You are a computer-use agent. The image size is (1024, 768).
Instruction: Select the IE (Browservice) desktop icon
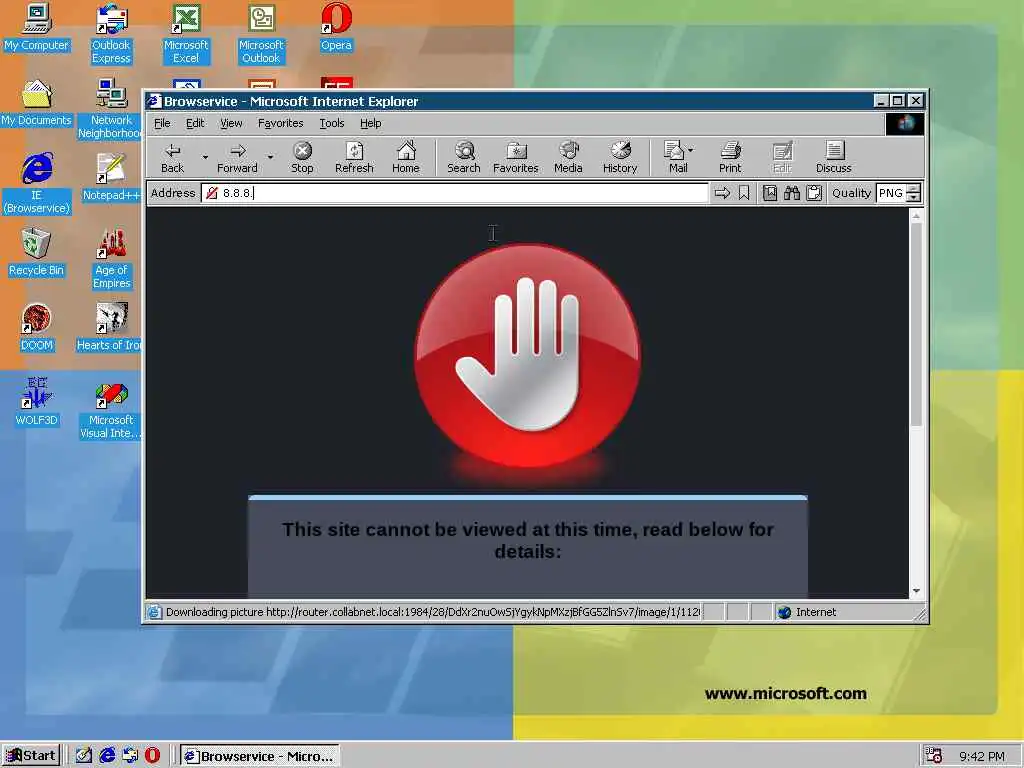(37, 183)
